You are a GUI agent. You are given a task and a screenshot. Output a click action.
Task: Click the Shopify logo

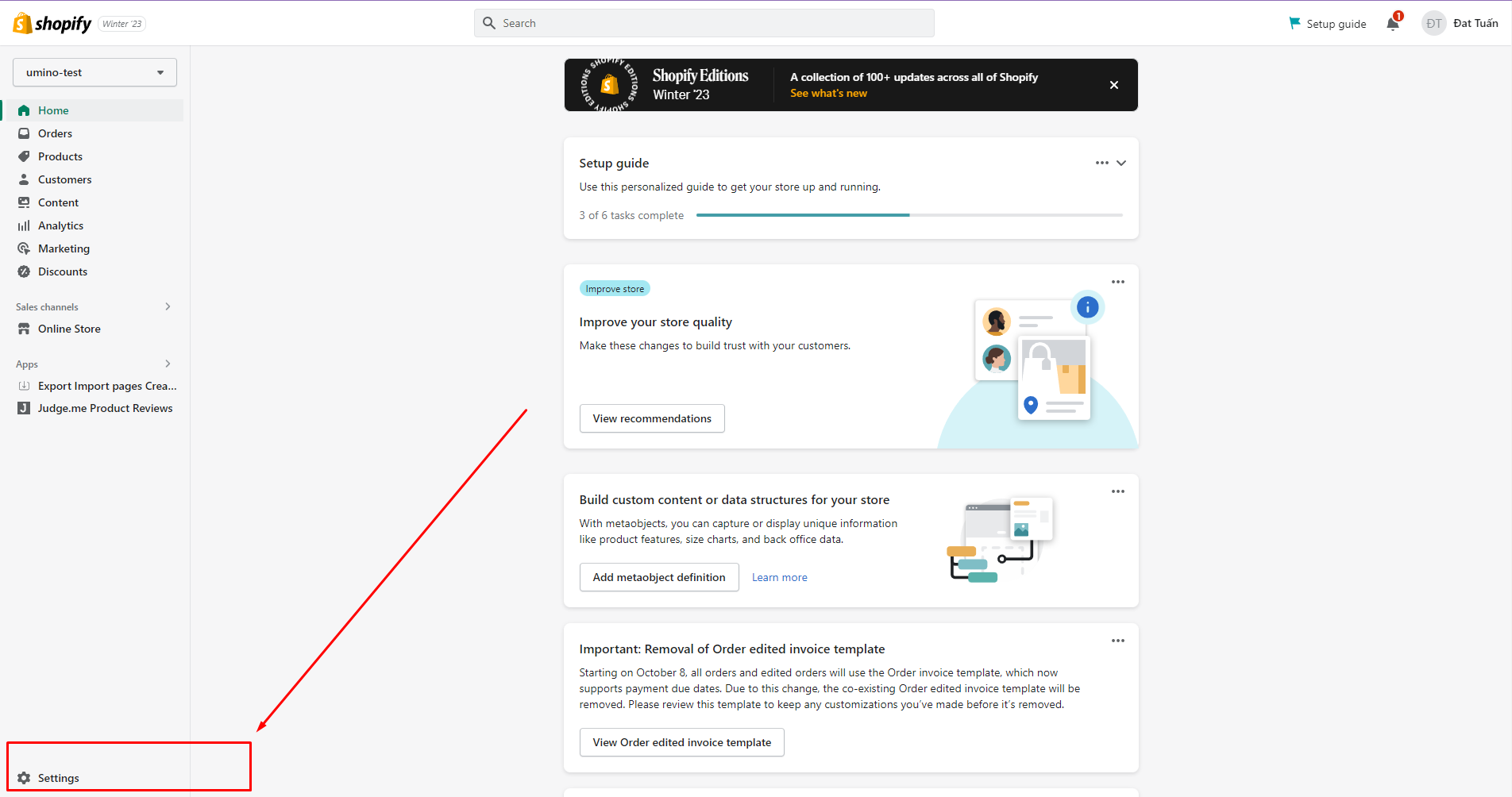[52, 24]
